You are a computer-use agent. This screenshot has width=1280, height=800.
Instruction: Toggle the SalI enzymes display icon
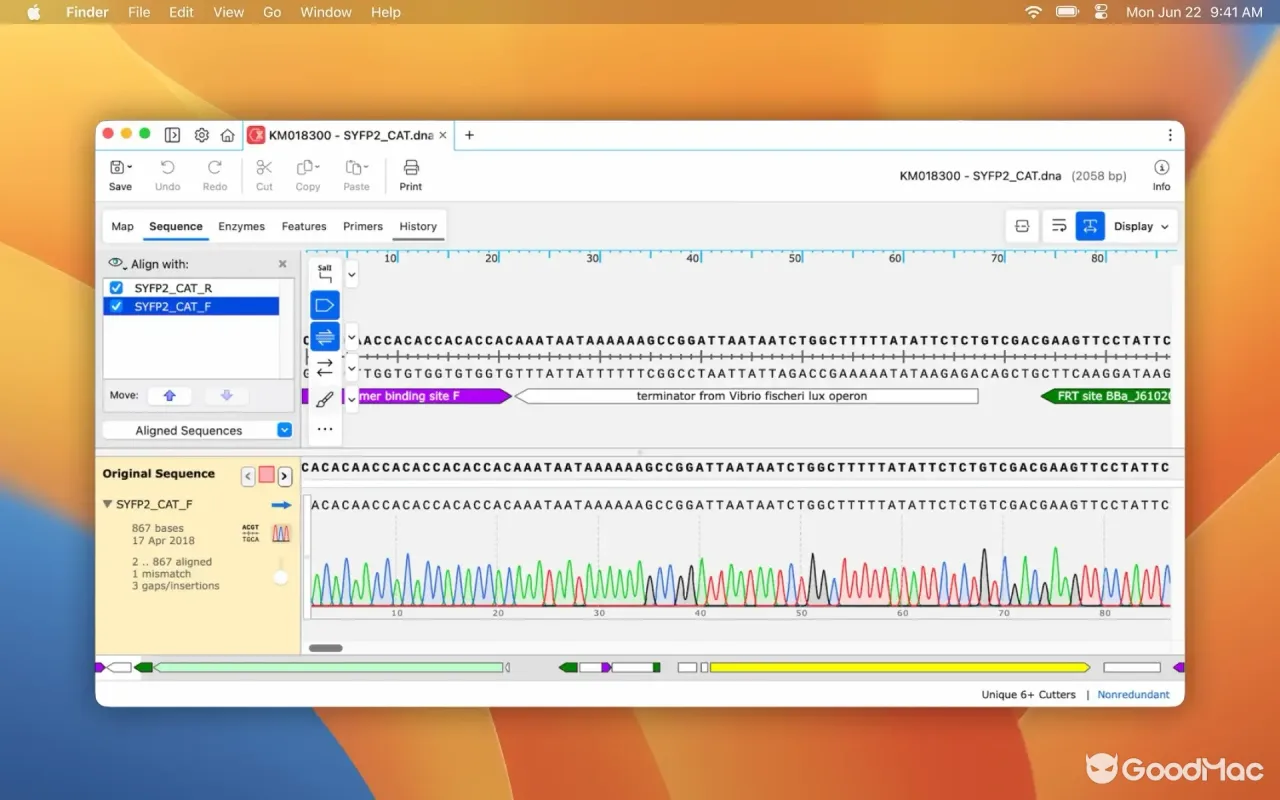click(325, 274)
